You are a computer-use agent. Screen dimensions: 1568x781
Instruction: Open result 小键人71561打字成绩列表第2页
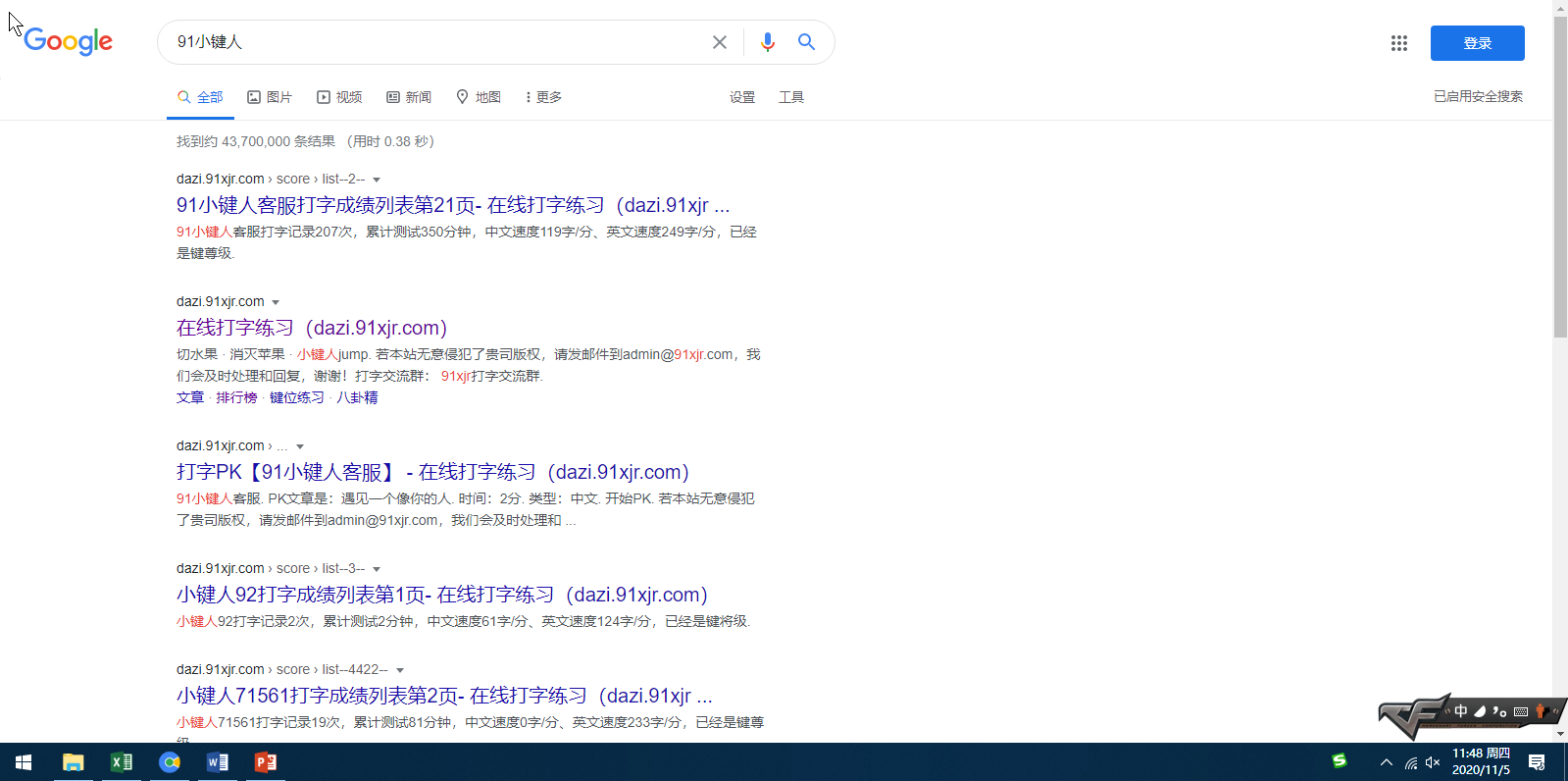click(444, 696)
